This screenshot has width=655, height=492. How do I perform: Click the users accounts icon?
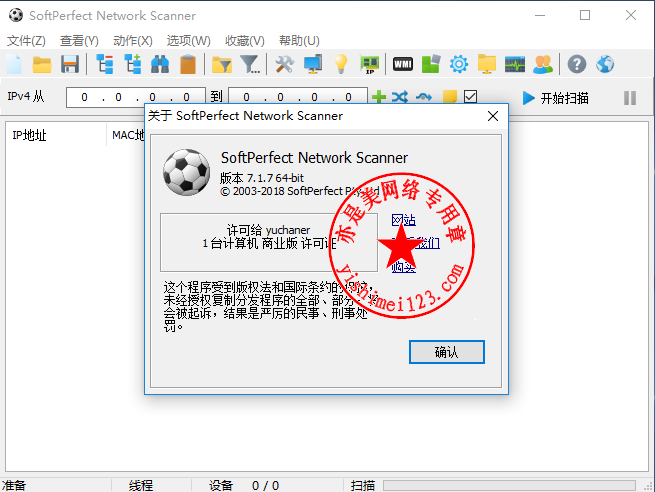coord(543,64)
